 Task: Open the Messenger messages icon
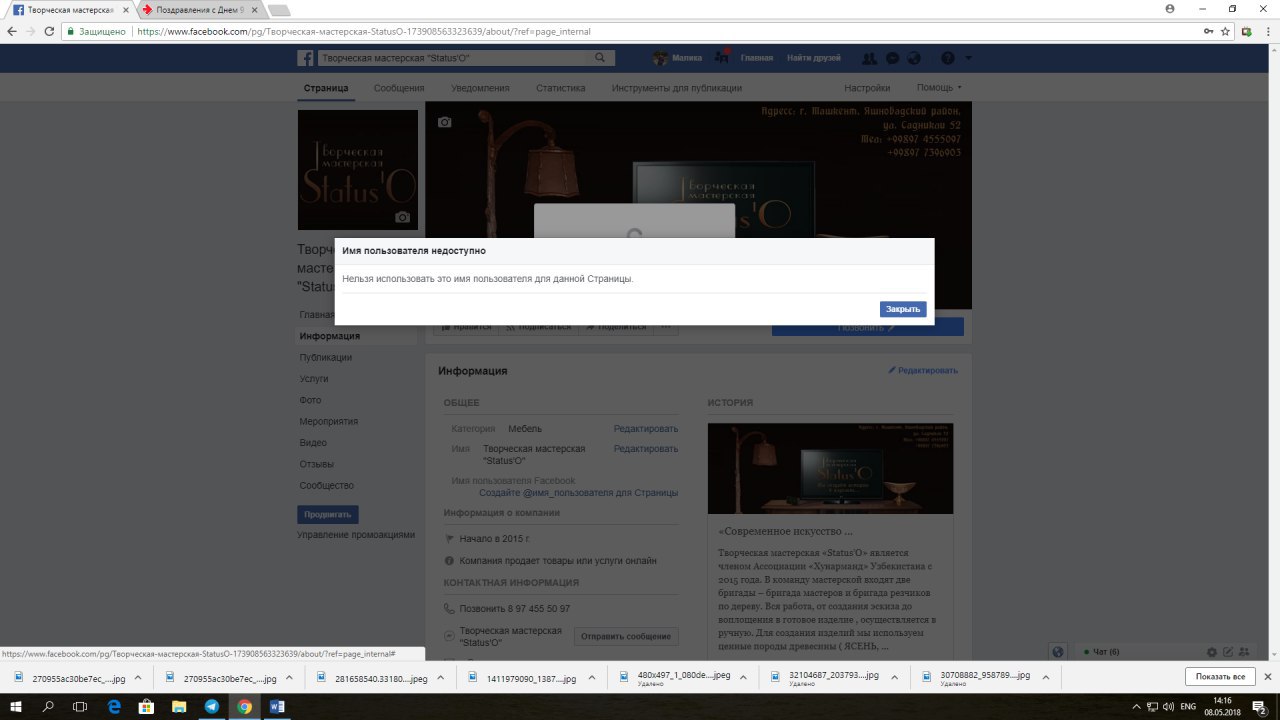(892, 58)
